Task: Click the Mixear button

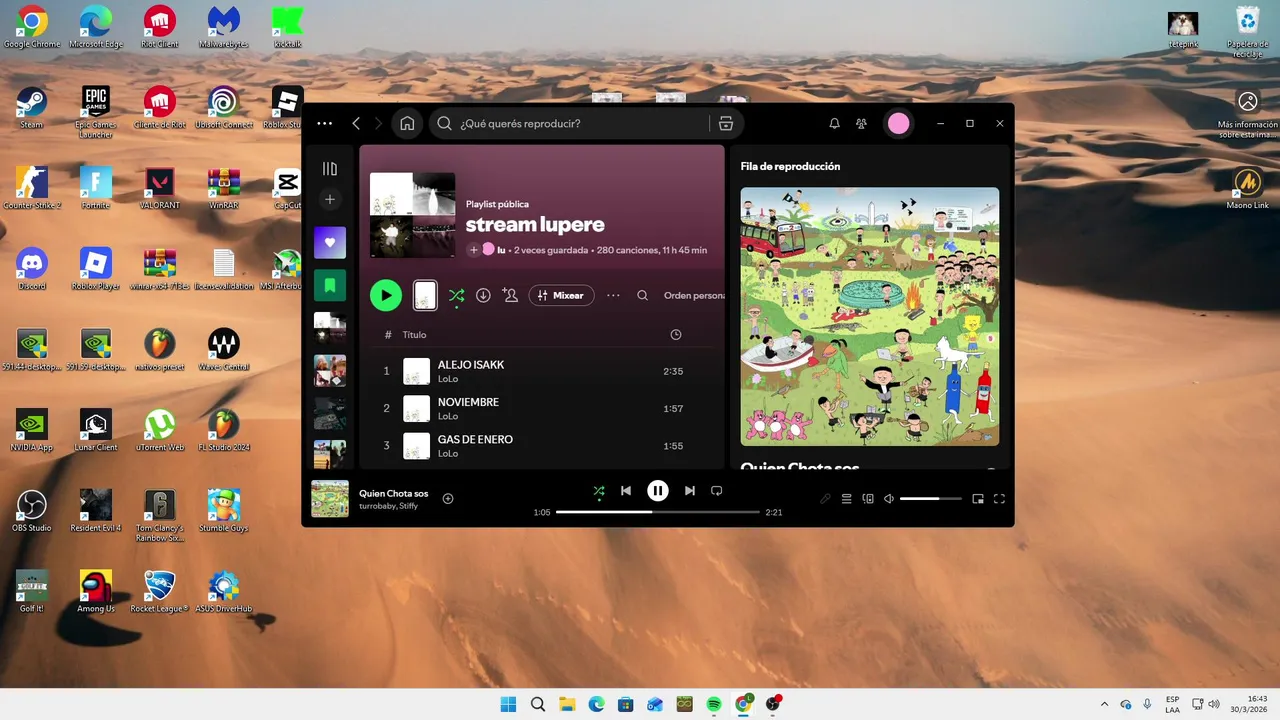Action: click(x=561, y=295)
